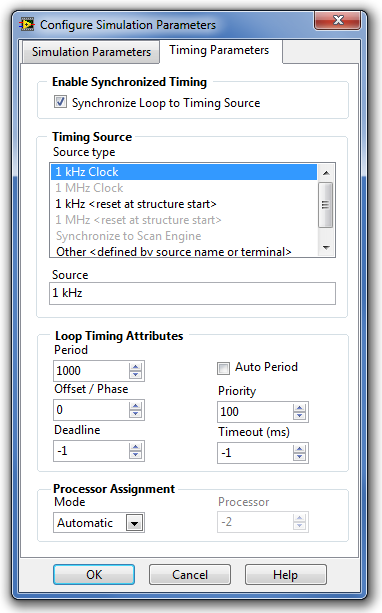Click the Timeout (ms) value field
Screen dimensions: 382x613
coord(255,453)
